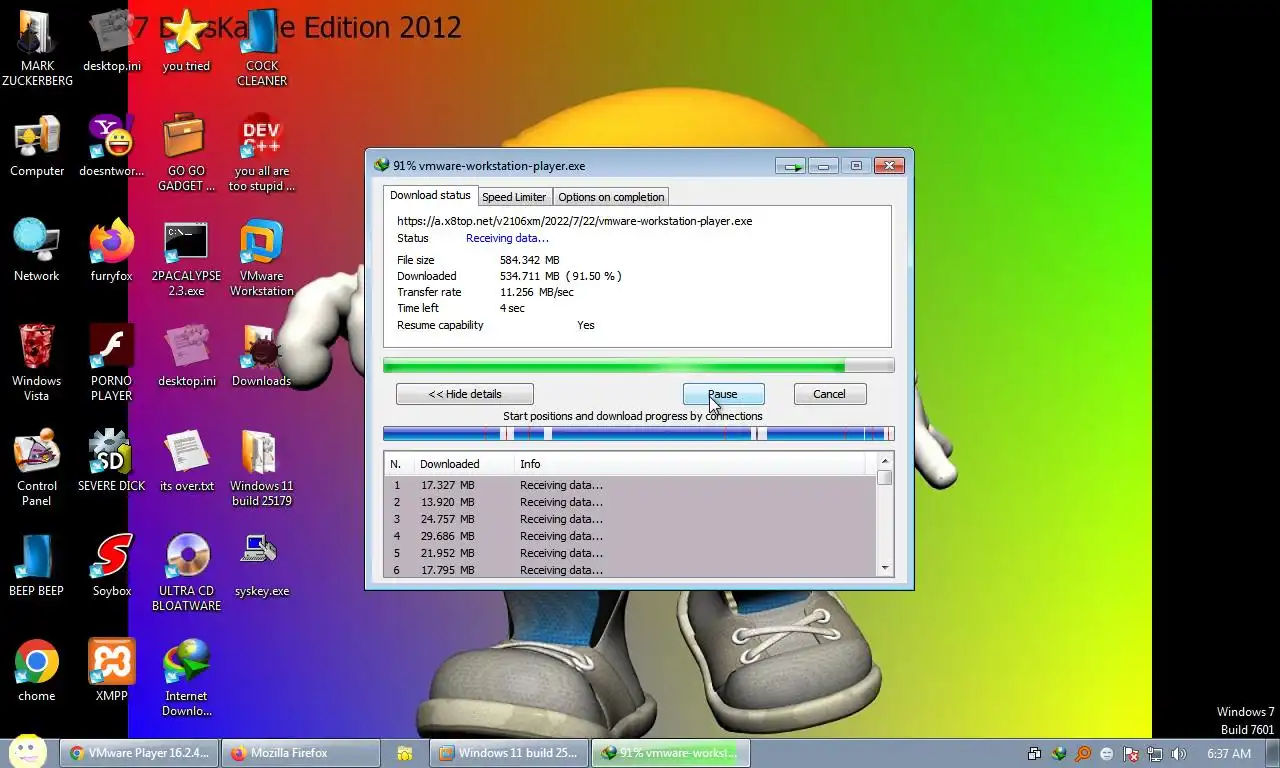
Task: Open the Action Center flag tray icon
Action: 1131,754
